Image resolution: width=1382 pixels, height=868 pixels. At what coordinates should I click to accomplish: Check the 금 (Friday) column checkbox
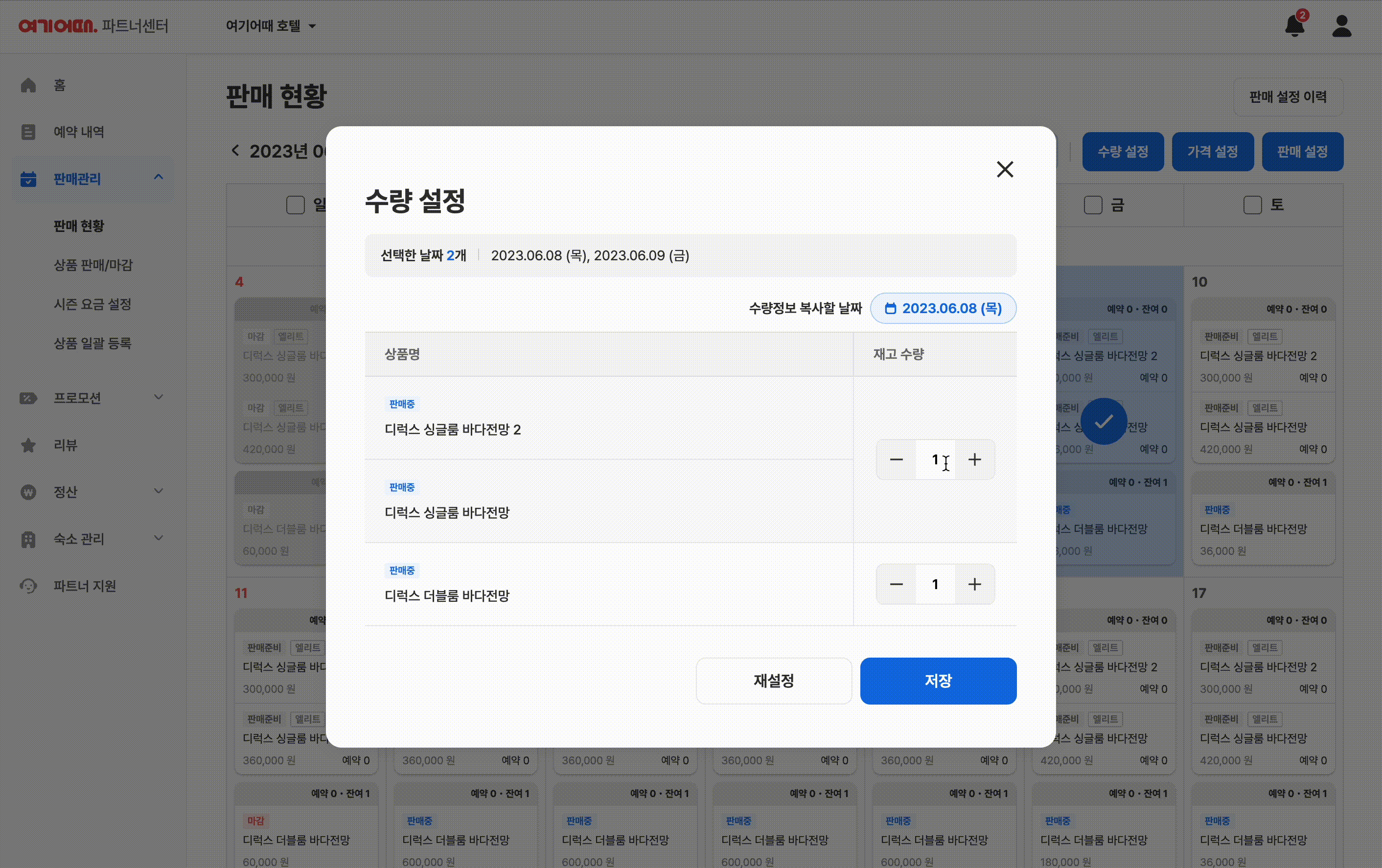tap(1093, 205)
